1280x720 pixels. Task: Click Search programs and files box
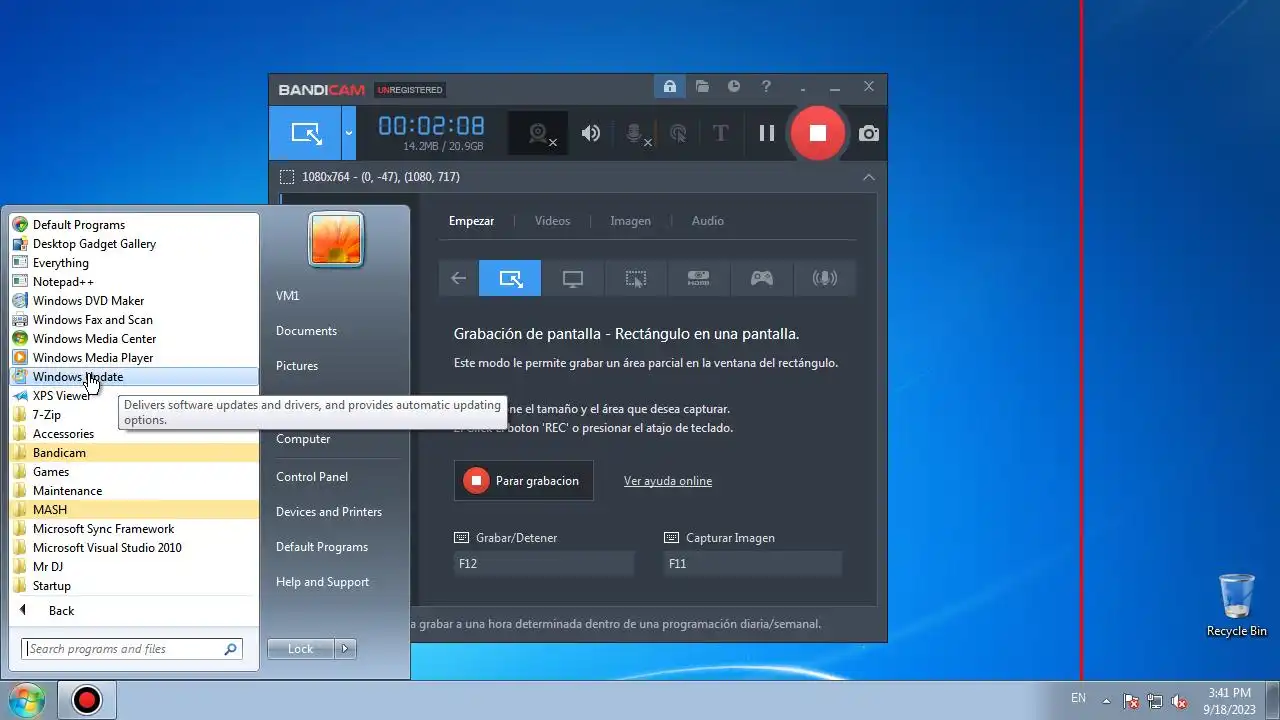(132, 649)
